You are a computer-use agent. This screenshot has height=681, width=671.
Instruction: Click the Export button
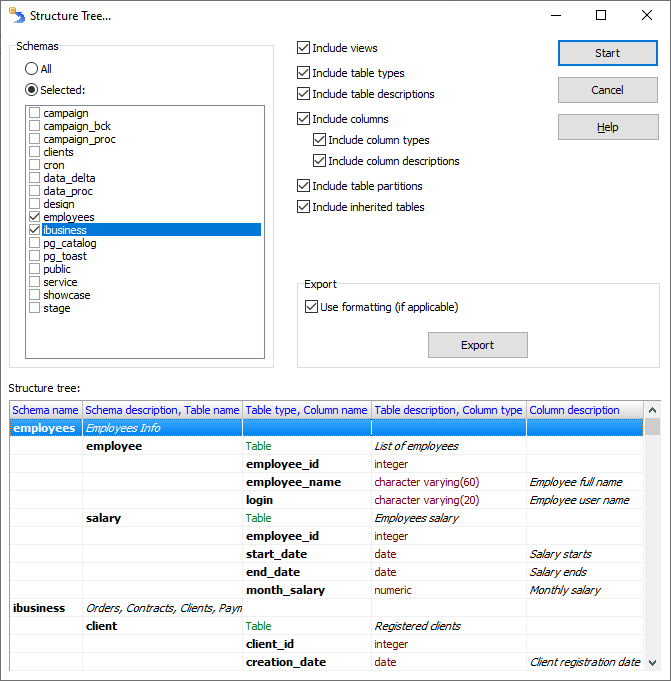coord(477,345)
